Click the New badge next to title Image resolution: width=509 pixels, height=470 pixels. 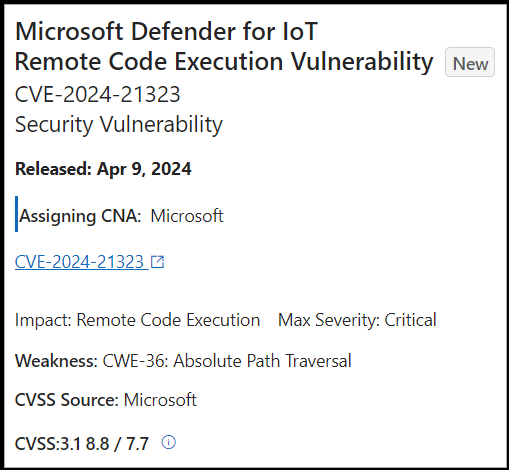[x=470, y=62]
